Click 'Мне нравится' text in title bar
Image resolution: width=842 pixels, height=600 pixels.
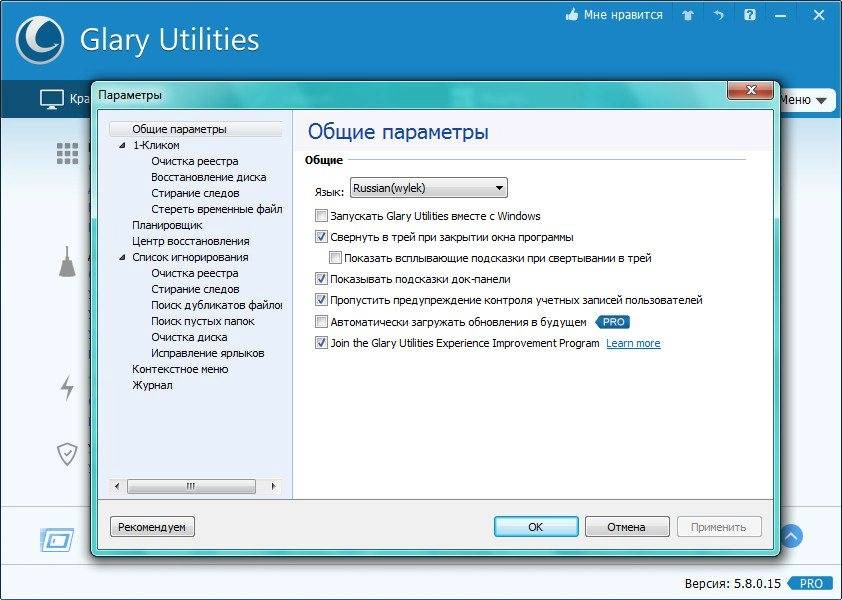click(623, 15)
